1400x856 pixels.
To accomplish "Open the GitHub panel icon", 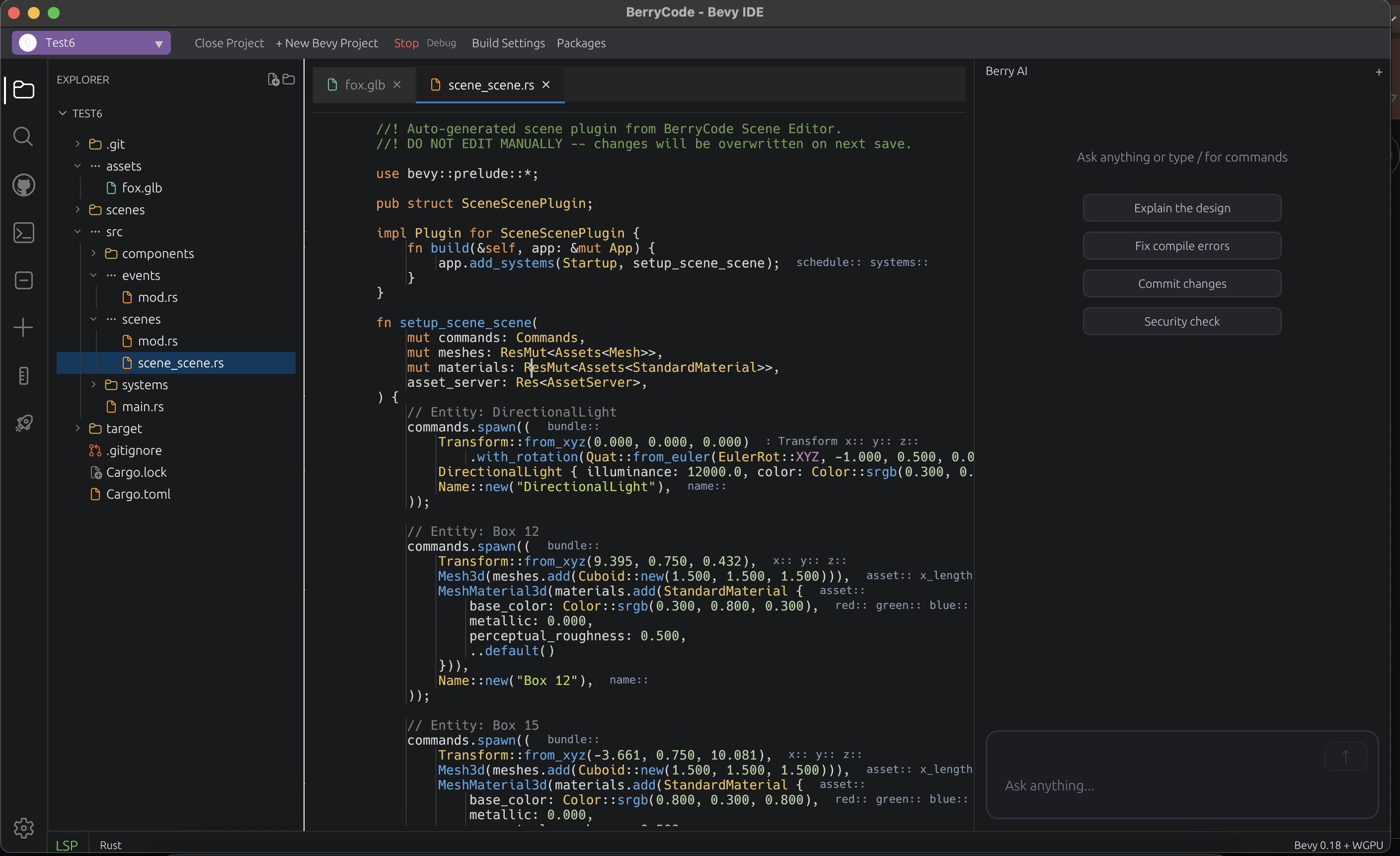I will coord(23,185).
